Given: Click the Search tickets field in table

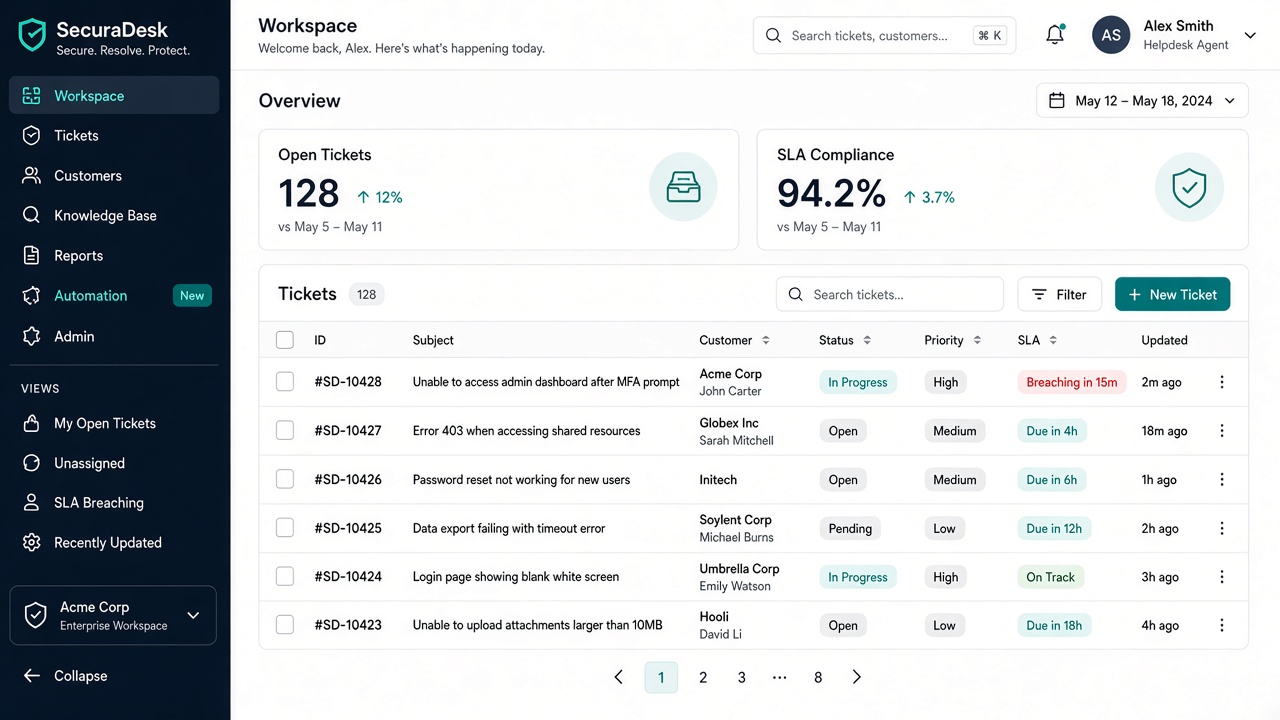Looking at the screenshot, I should click(x=889, y=294).
